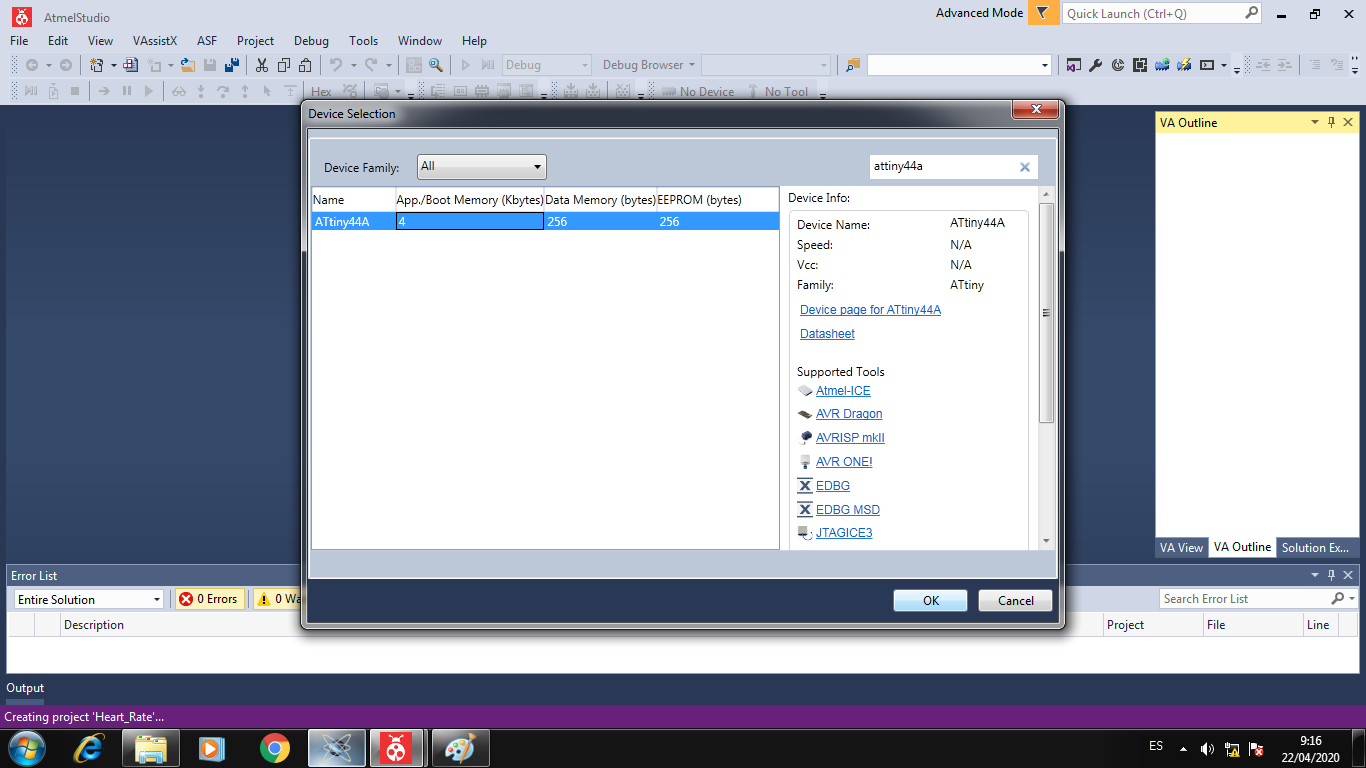Viewport: 1366px width, 768px height.
Task: Click the Start menu Windows orb
Action: (x=26, y=747)
